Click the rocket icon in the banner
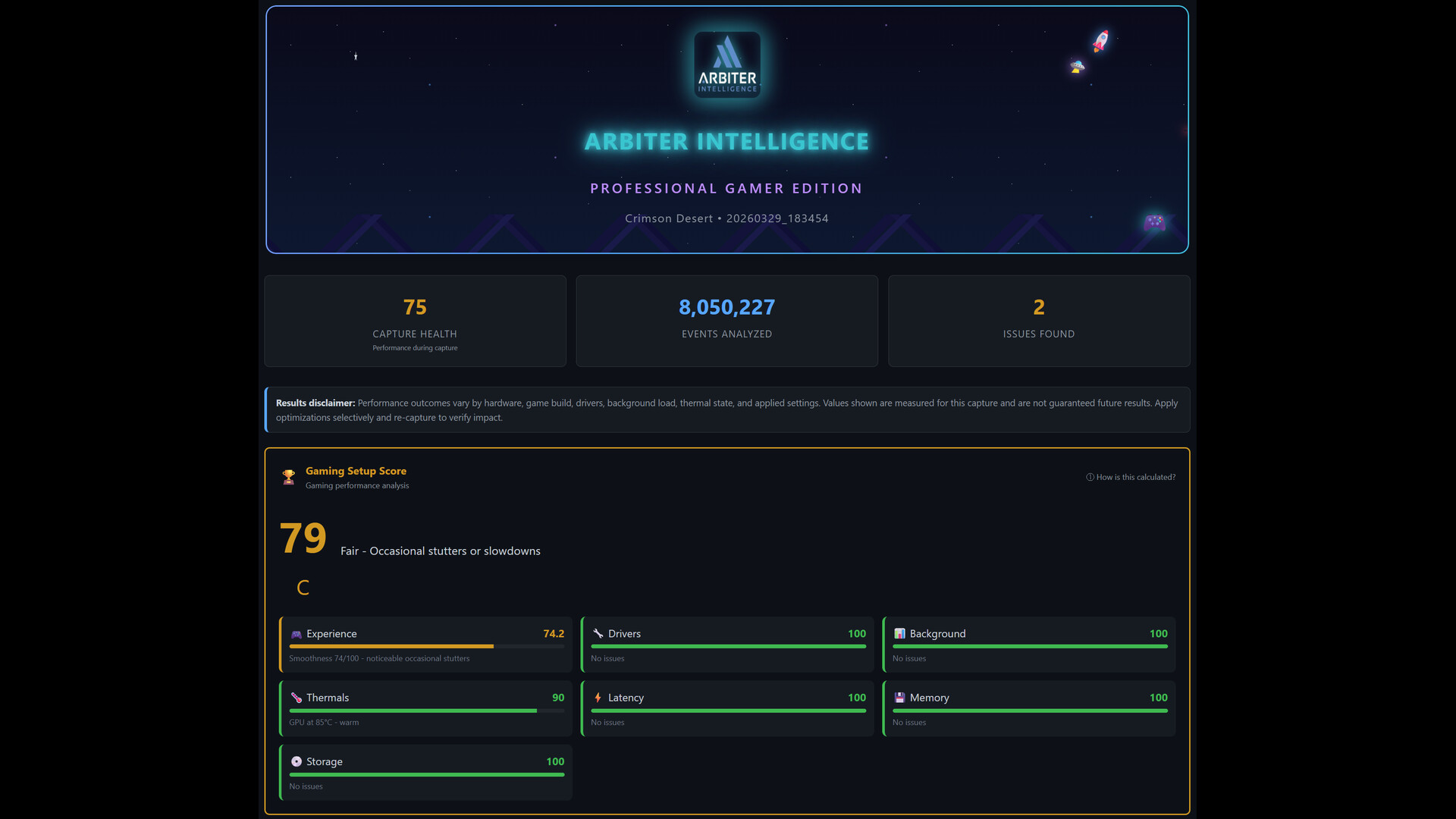This screenshot has width=1456, height=819. pos(1100,41)
